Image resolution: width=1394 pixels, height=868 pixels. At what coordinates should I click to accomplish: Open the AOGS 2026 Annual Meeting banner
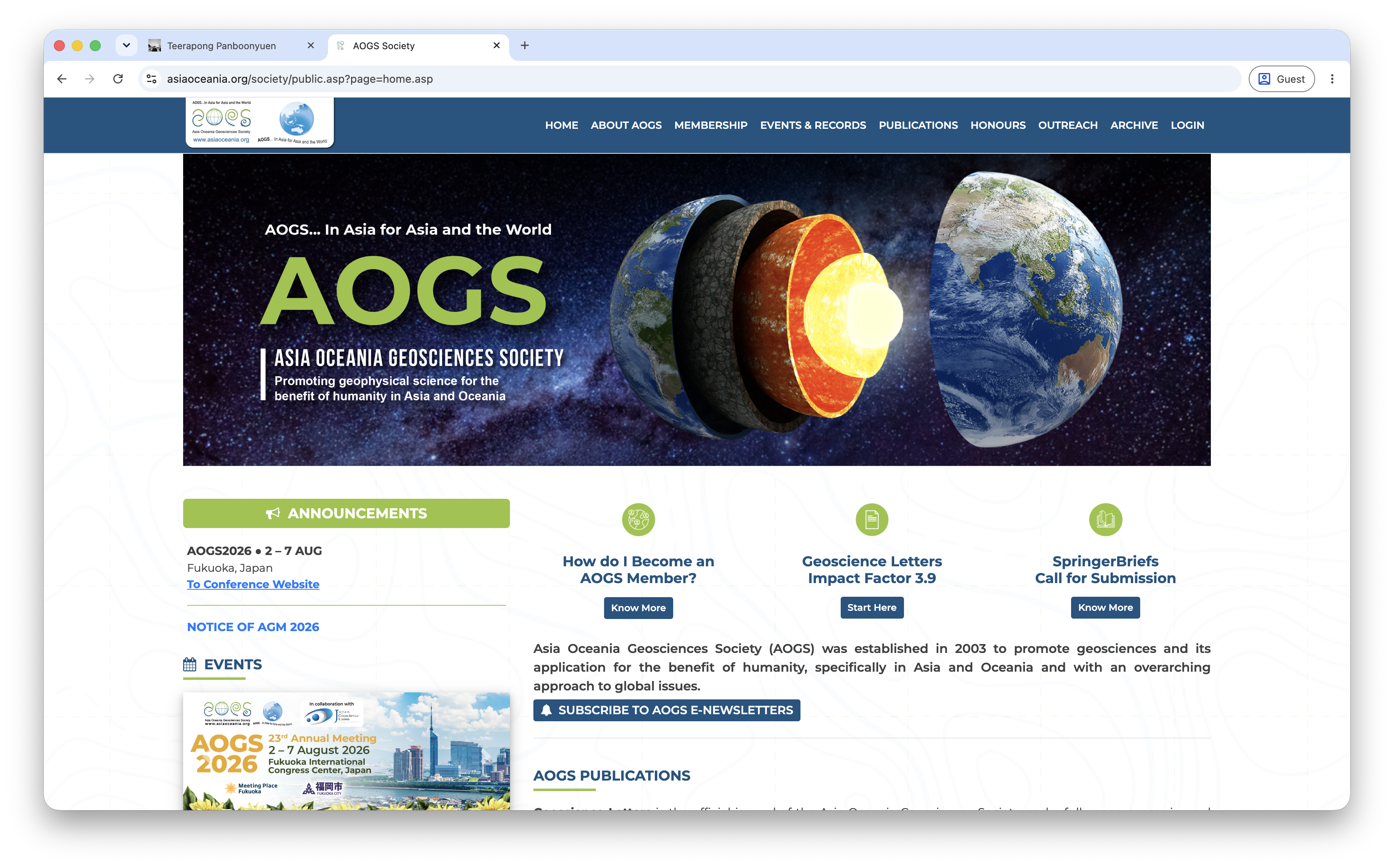click(x=346, y=751)
